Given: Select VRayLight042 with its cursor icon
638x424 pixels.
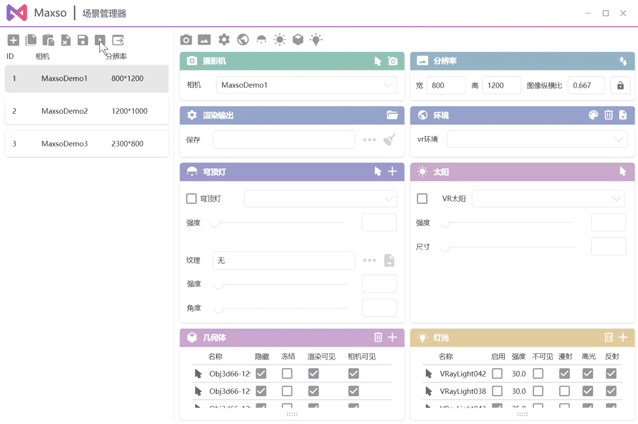Looking at the screenshot, I should click(x=428, y=374).
